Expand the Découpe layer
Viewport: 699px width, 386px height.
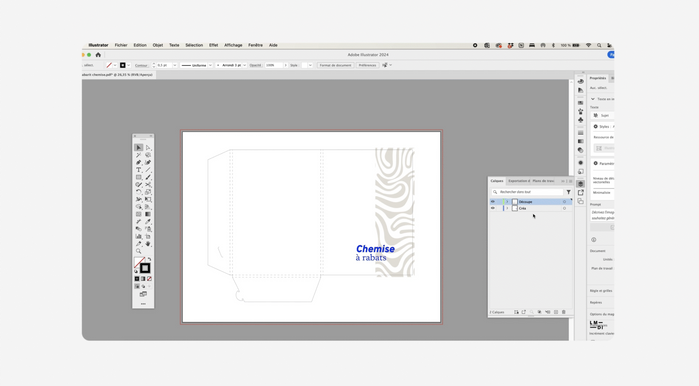coord(507,202)
